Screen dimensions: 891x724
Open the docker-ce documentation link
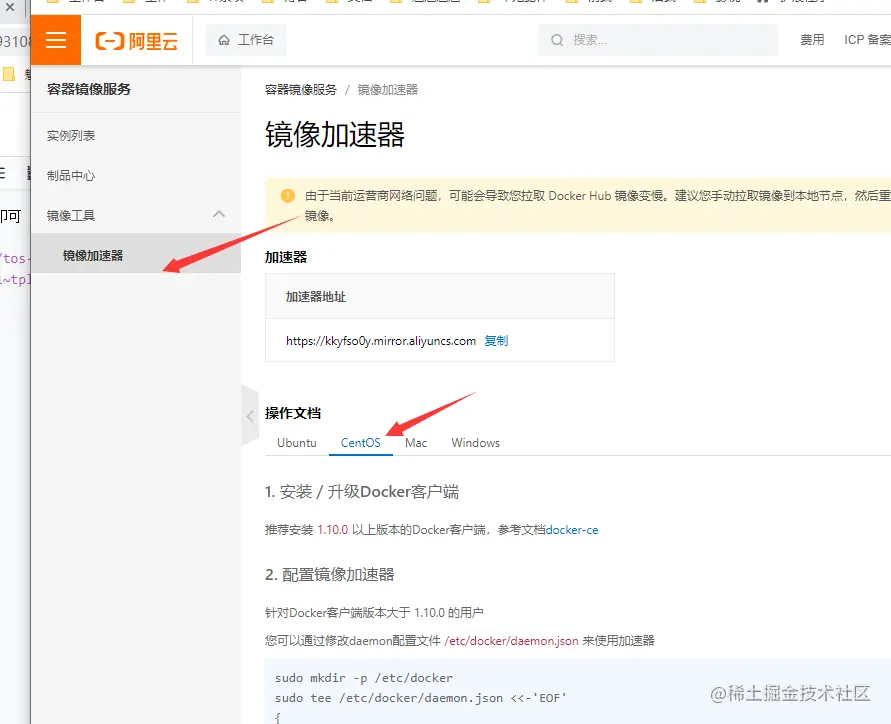pos(572,530)
